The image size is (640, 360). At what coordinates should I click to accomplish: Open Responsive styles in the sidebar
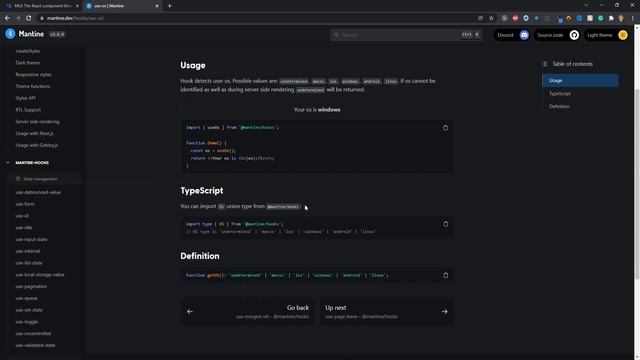pyautogui.click(x=33, y=75)
